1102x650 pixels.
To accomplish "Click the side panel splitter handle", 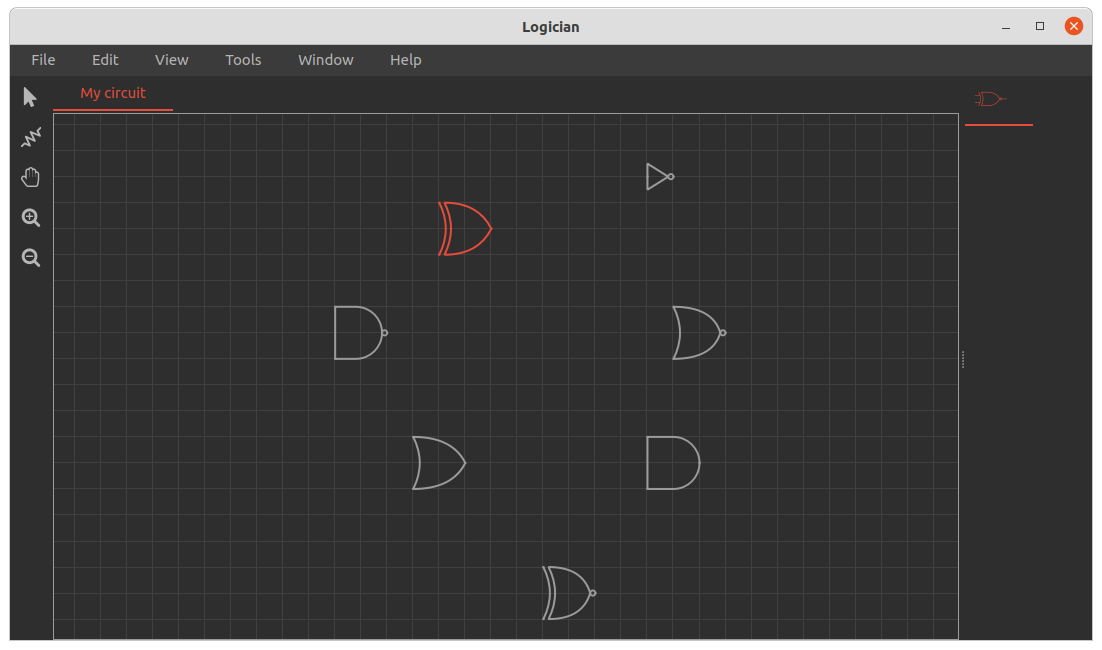I will pyautogui.click(x=963, y=359).
